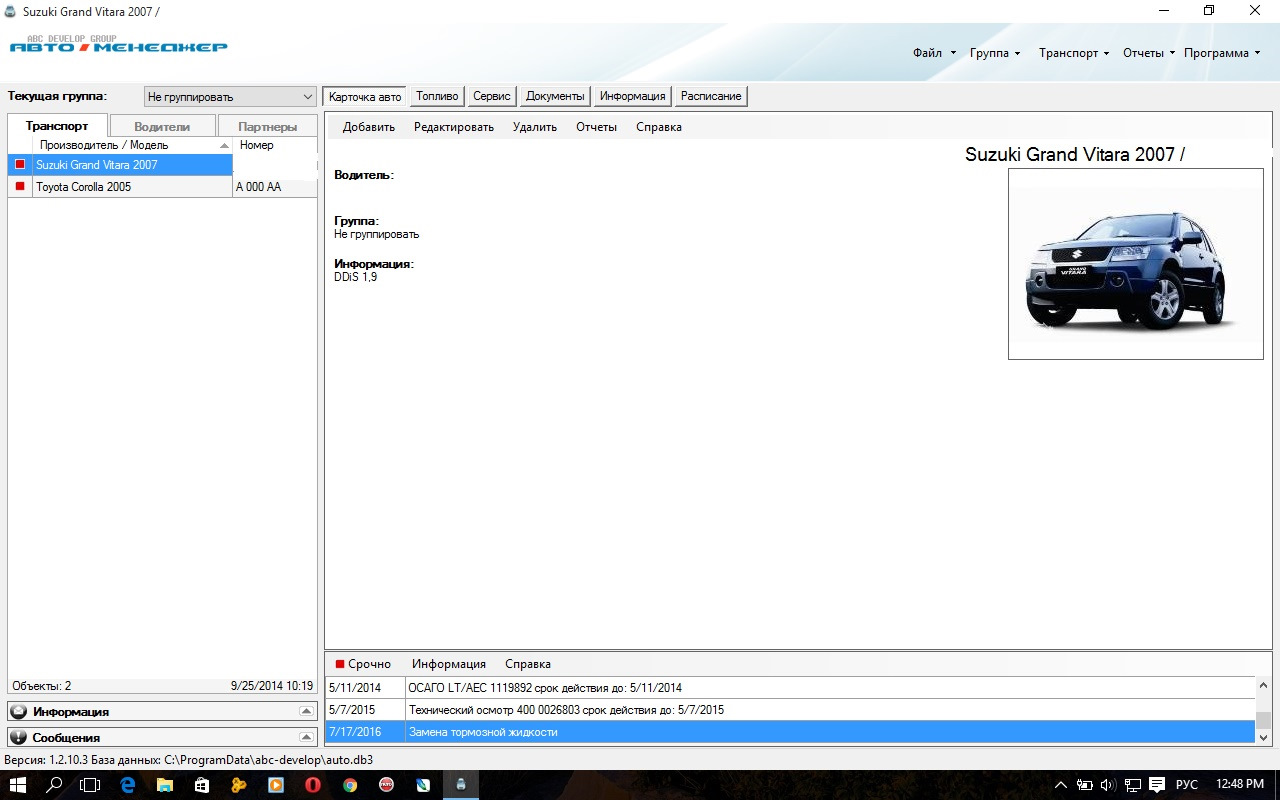The height and width of the screenshot is (800, 1280).
Task: Click the Номер column header
Action: click(275, 145)
